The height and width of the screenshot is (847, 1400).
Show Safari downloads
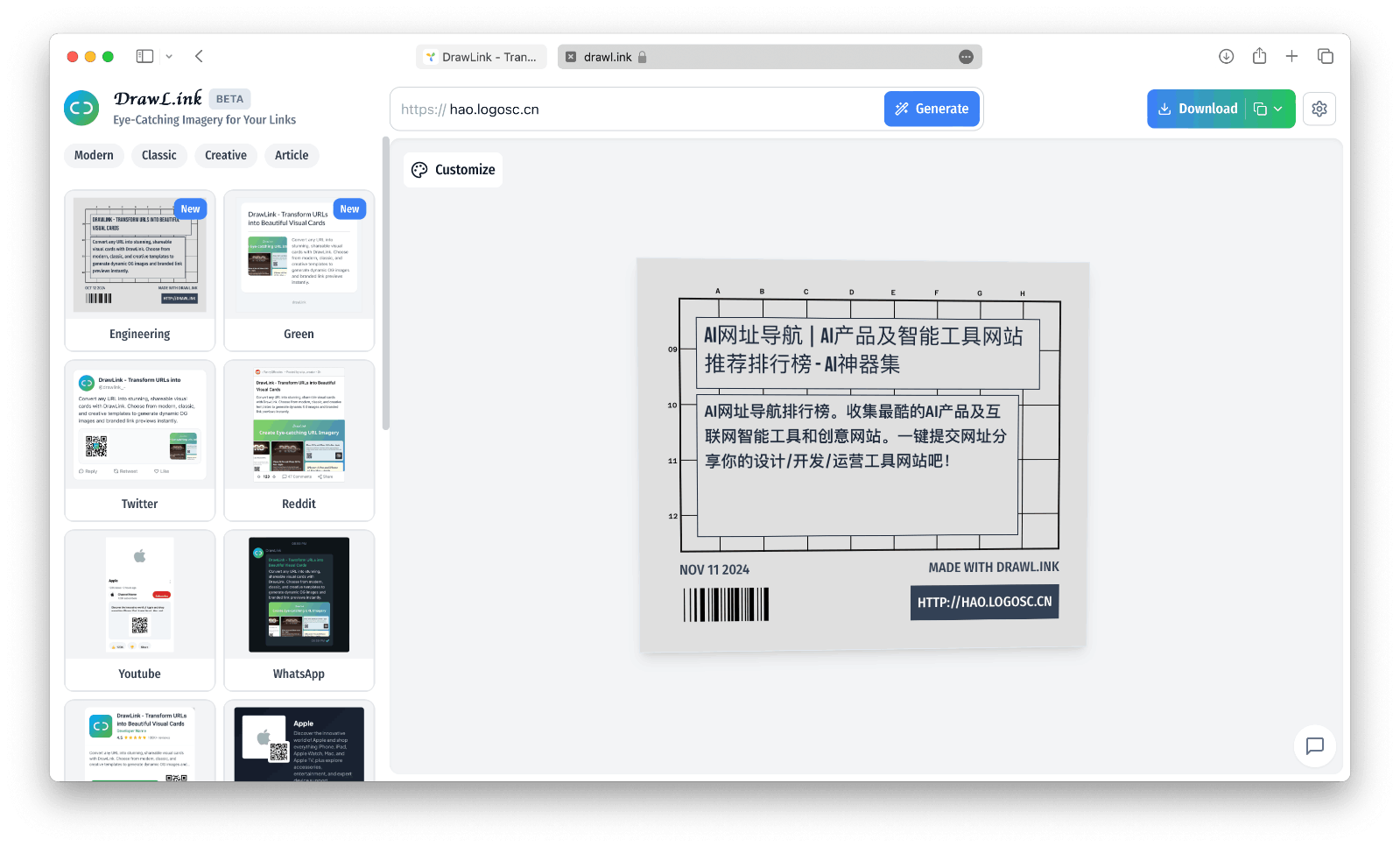1226,56
